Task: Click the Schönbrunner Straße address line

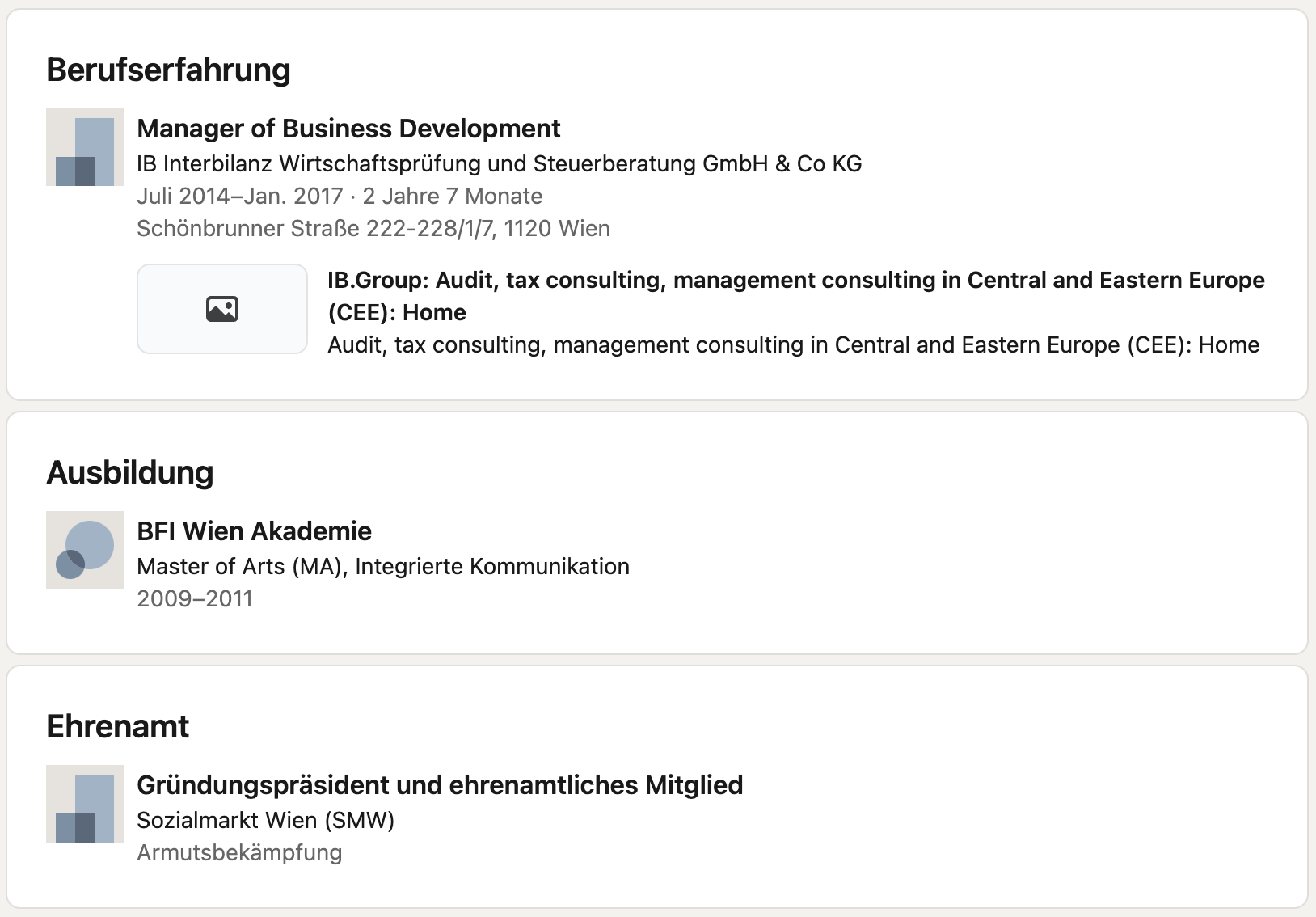Action: pos(373,229)
